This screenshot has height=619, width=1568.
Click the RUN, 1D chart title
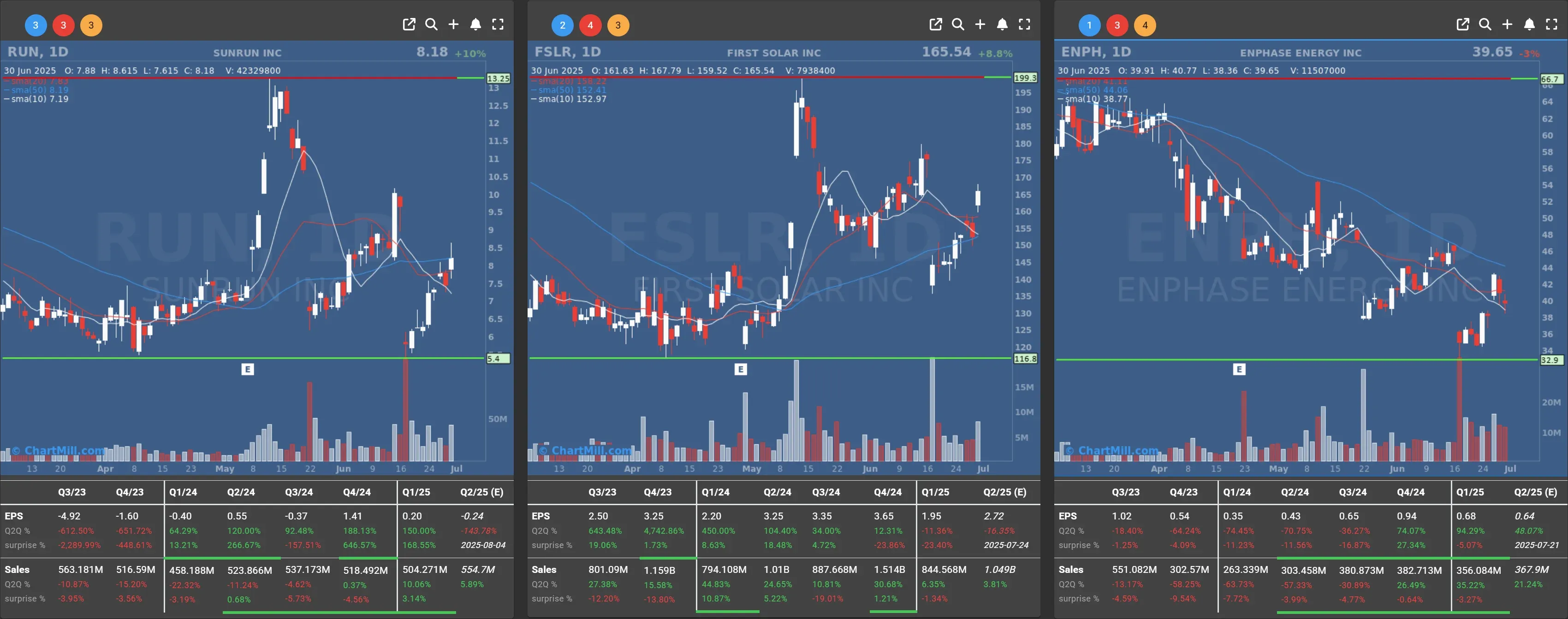38,52
